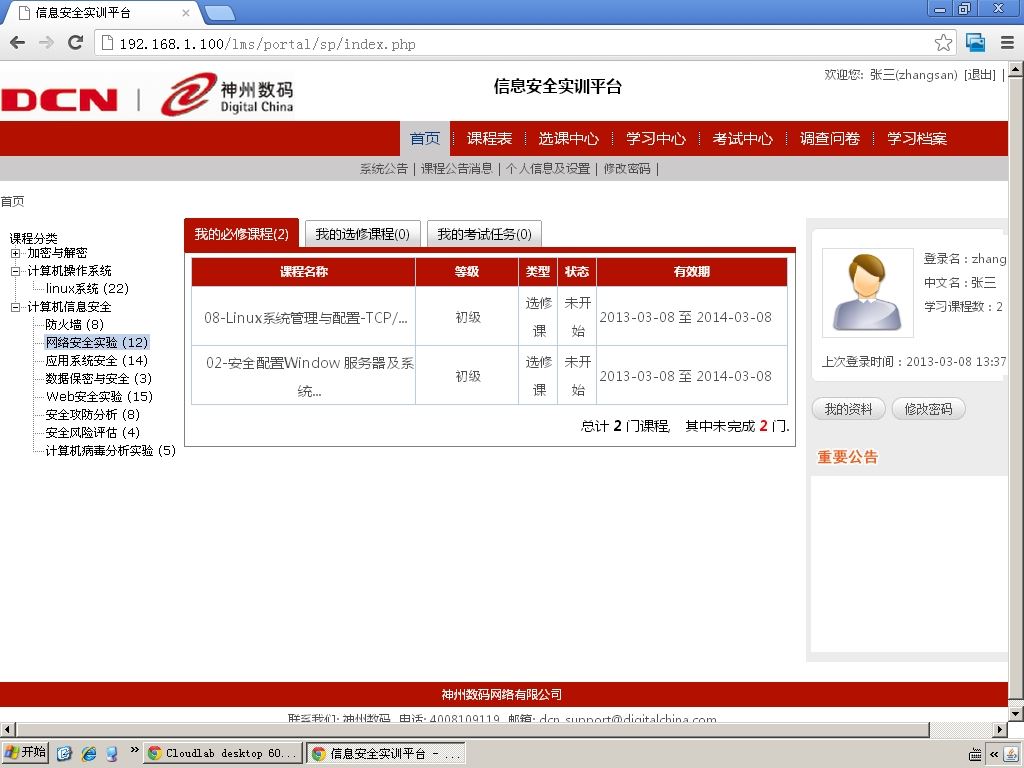Collapse the 计算机操作系统 tree node
1024x768 pixels.
(x=16, y=271)
